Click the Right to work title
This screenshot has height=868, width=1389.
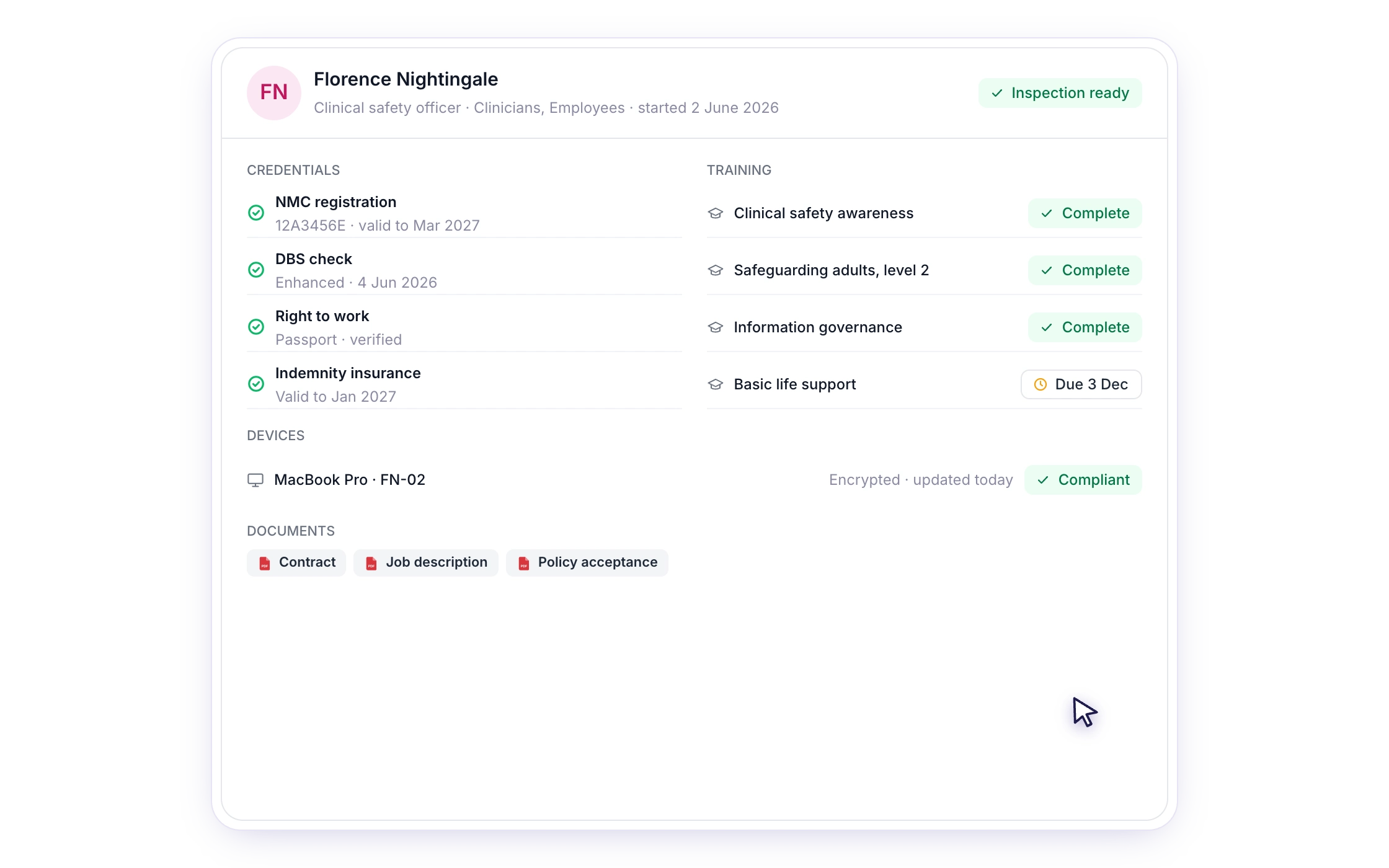(x=322, y=316)
